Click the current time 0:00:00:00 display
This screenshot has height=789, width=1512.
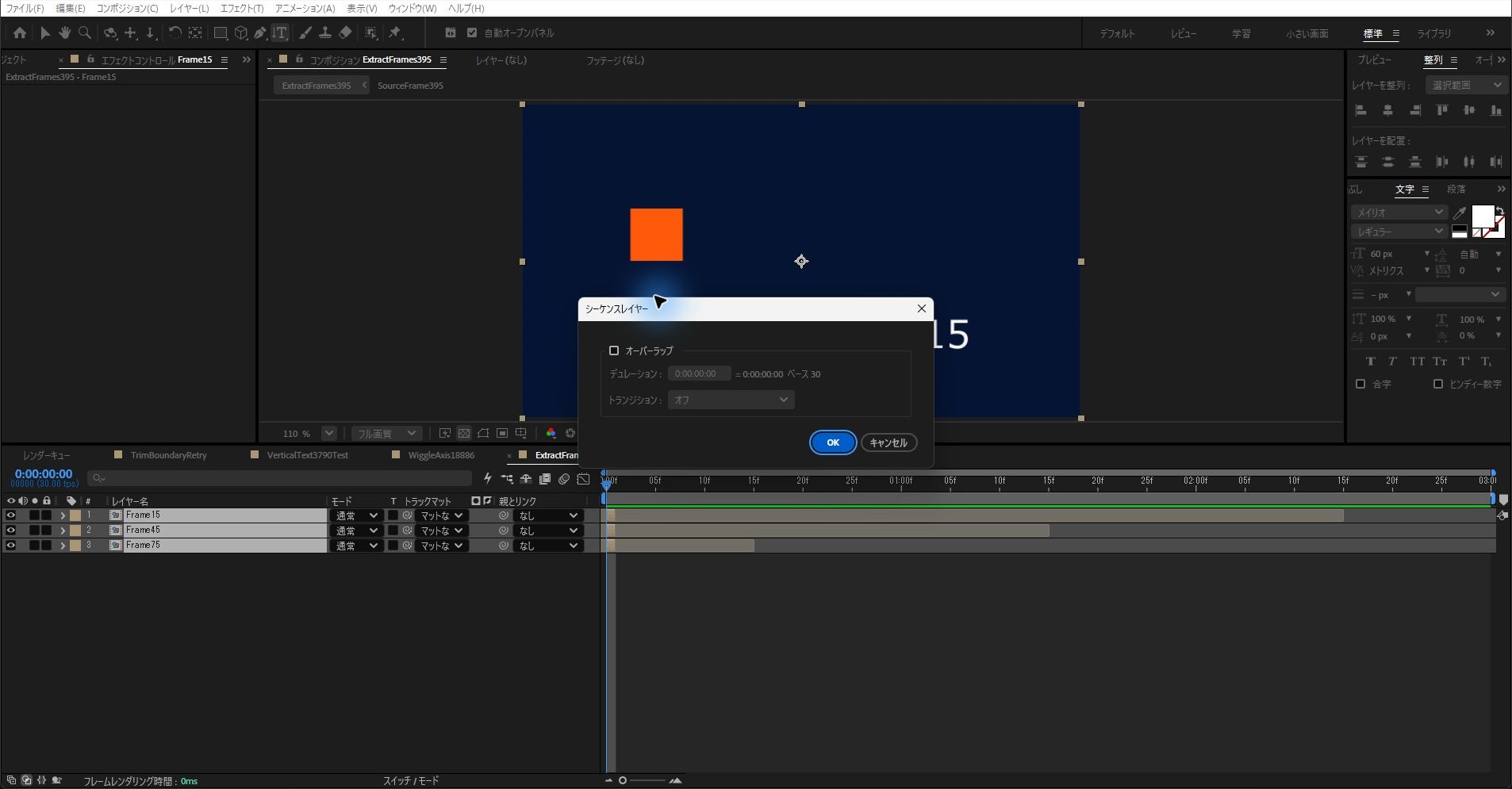coord(44,474)
